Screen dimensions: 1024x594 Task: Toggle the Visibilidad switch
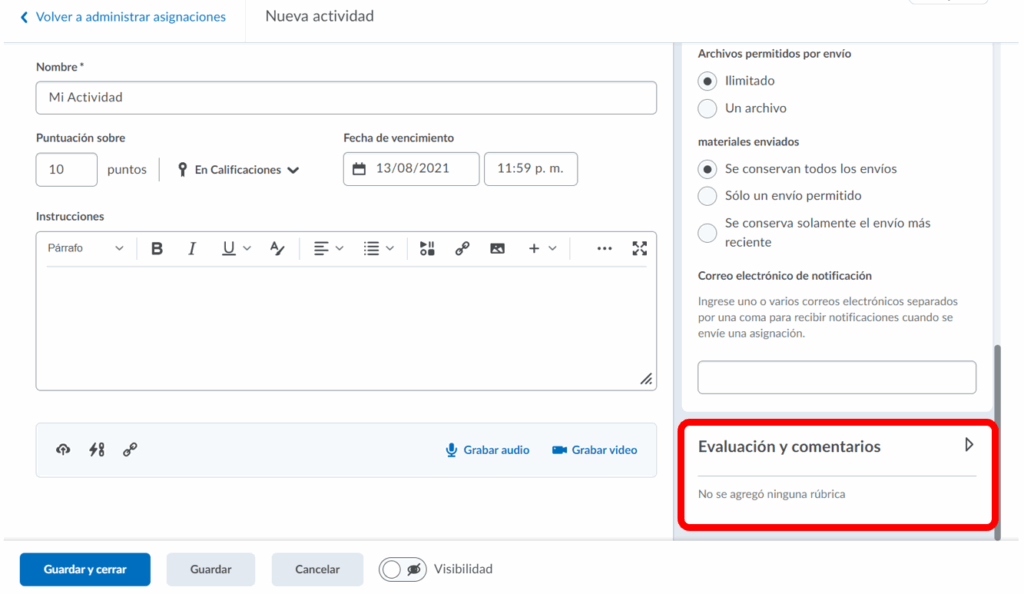(402, 569)
